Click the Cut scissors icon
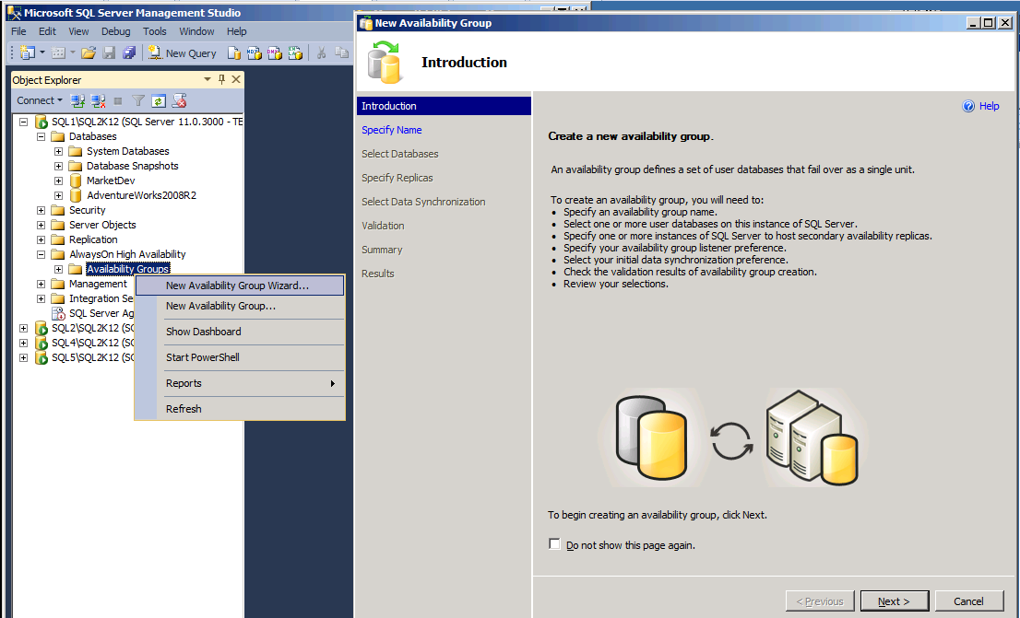1020x618 pixels. 321,53
